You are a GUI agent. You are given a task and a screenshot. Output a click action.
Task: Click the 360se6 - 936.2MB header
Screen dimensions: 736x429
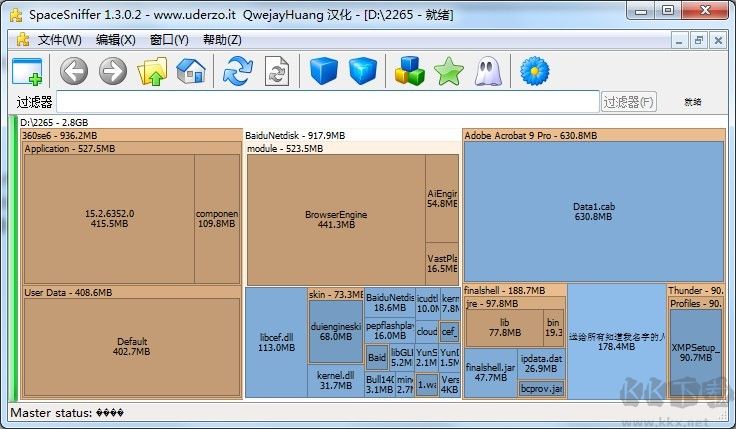click(131, 136)
